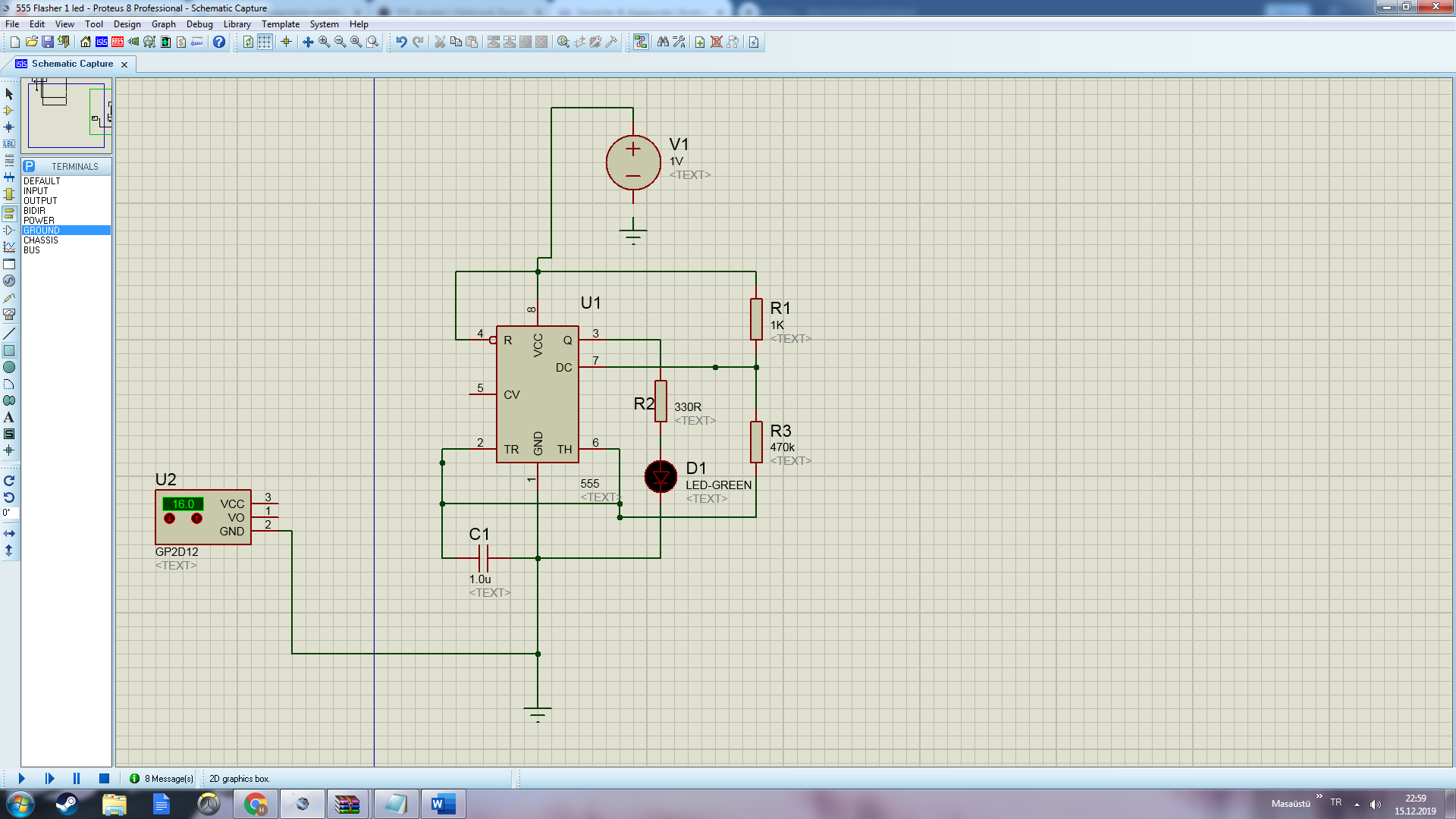Click the Save Project toolbar icon

point(48,42)
